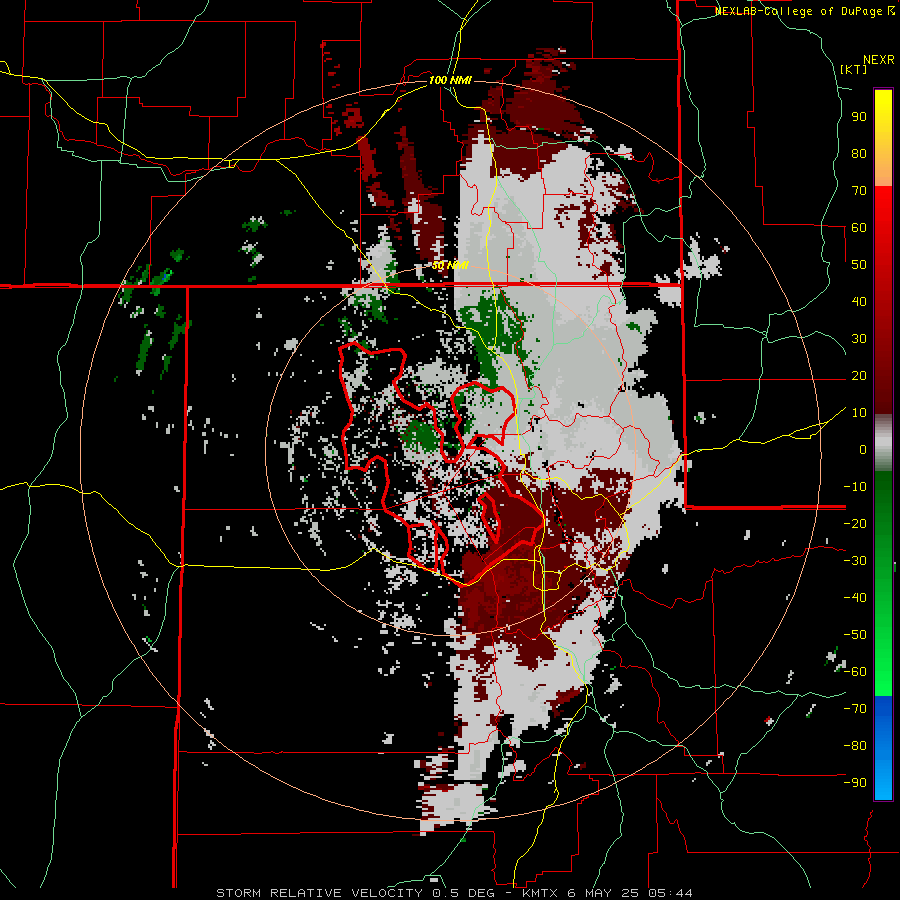
Task: Click the -50 value on velocity scale
Action: click(855, 635)
